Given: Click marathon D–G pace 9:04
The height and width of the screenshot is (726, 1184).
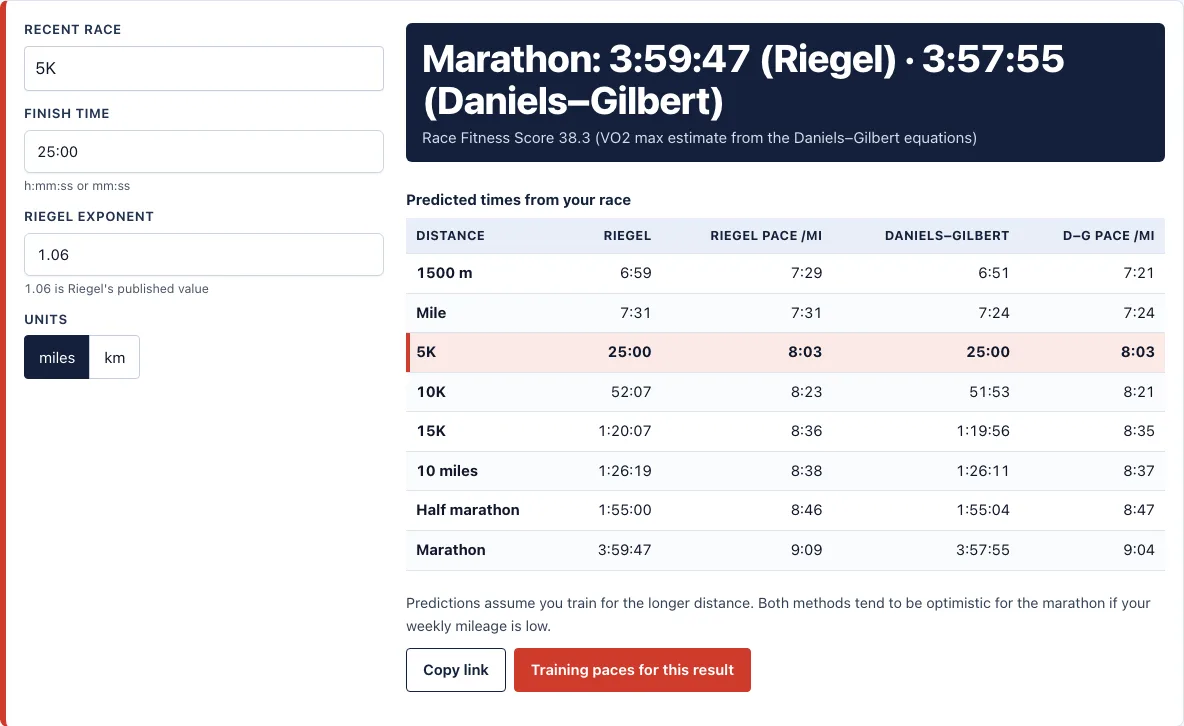Looking at the screenshot, I should coord(1139,550).
